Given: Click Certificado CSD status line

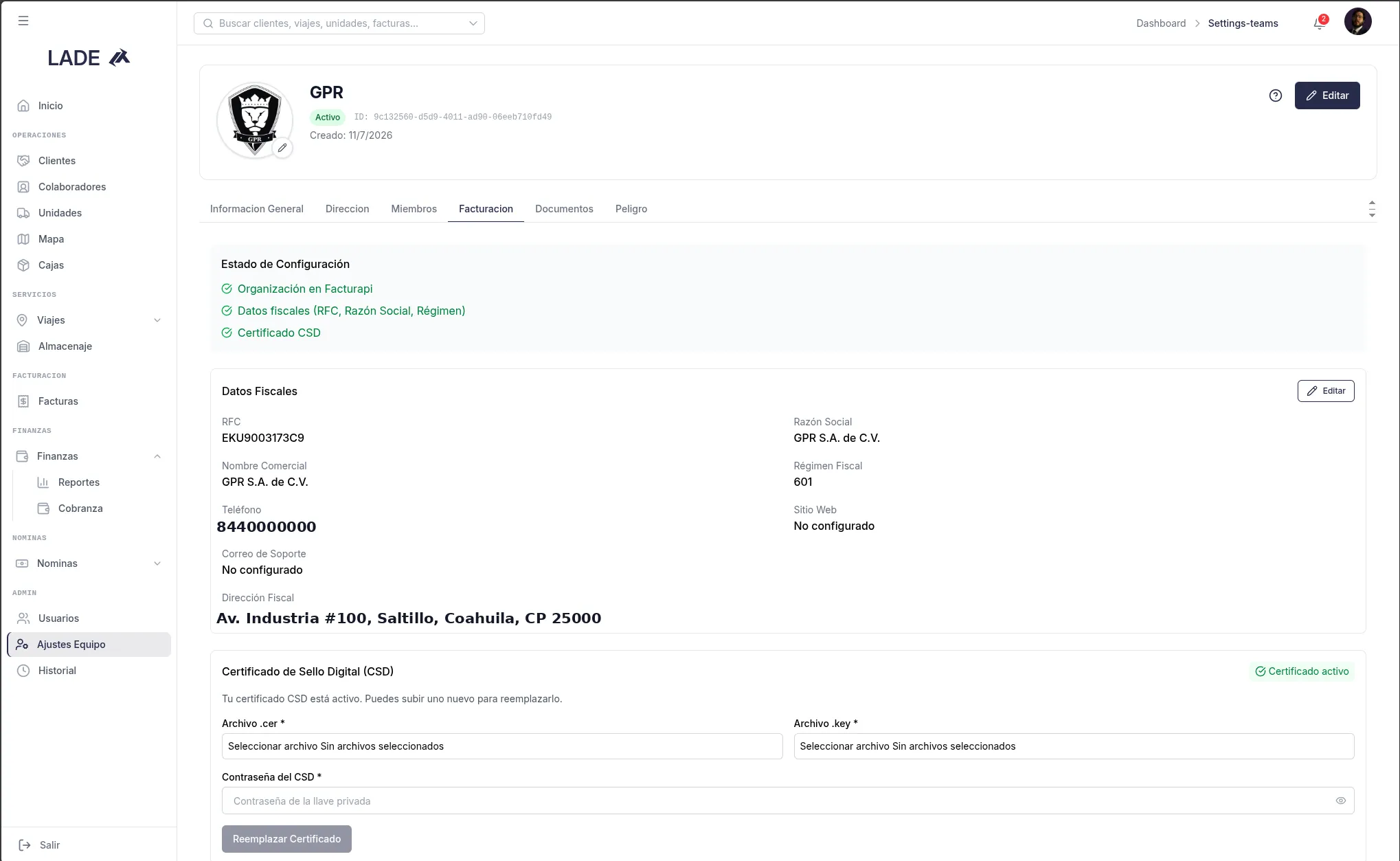Looking at the screenshot, I should pos(271,333).
